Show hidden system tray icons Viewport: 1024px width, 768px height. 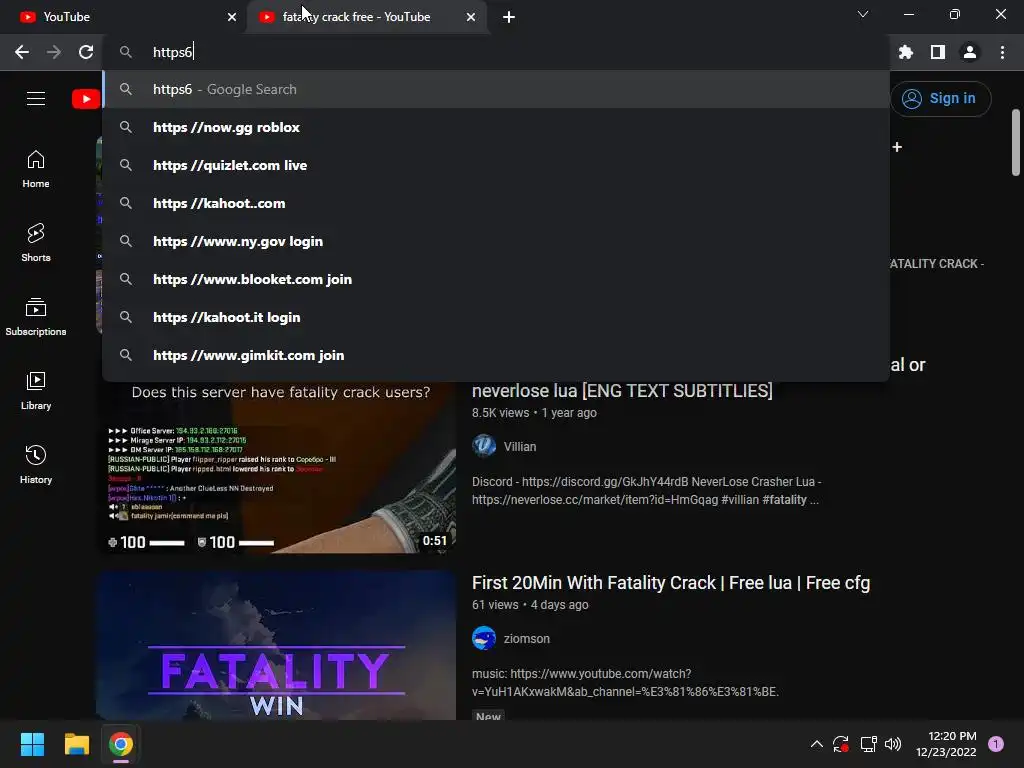(x=816, y=744)
